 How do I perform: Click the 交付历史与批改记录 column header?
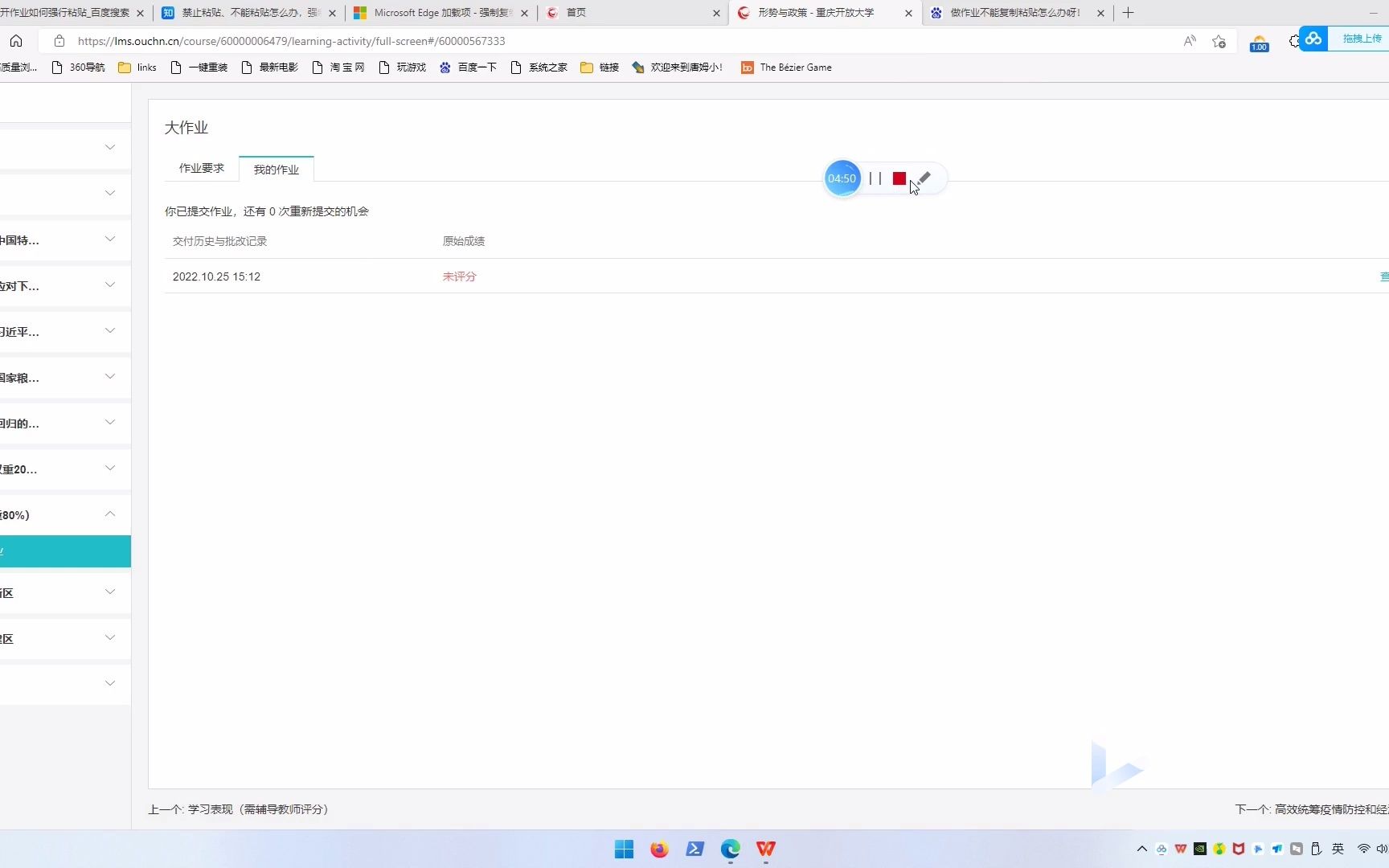(219, 241)
